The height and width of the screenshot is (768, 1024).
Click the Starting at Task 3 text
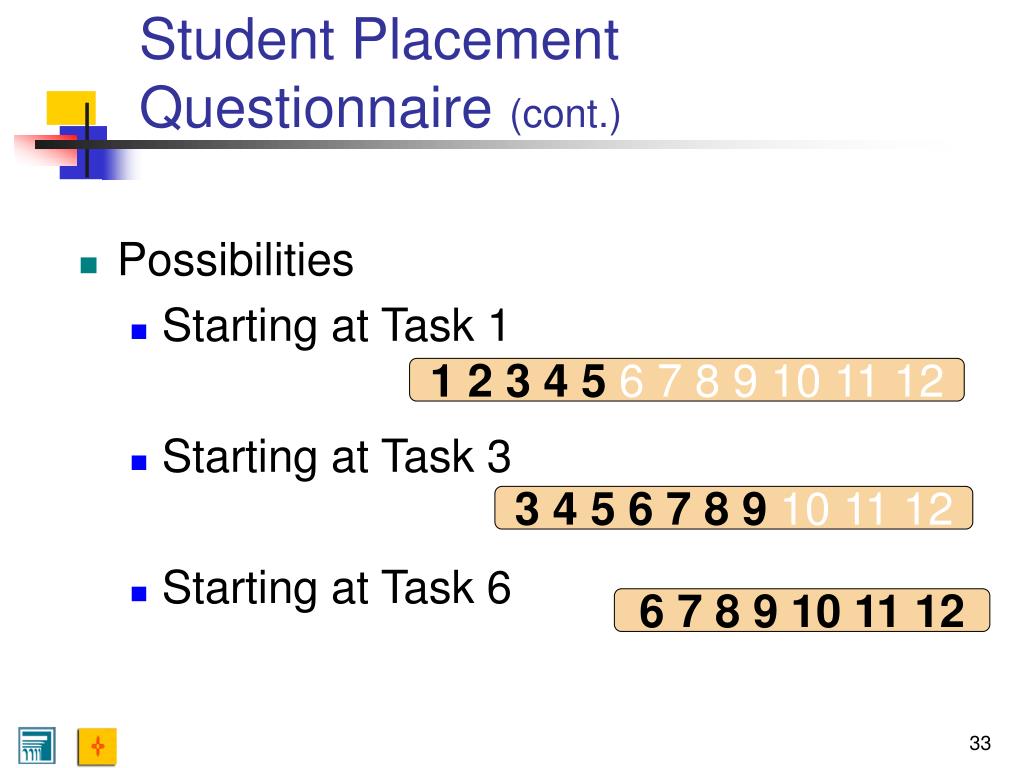336,456
